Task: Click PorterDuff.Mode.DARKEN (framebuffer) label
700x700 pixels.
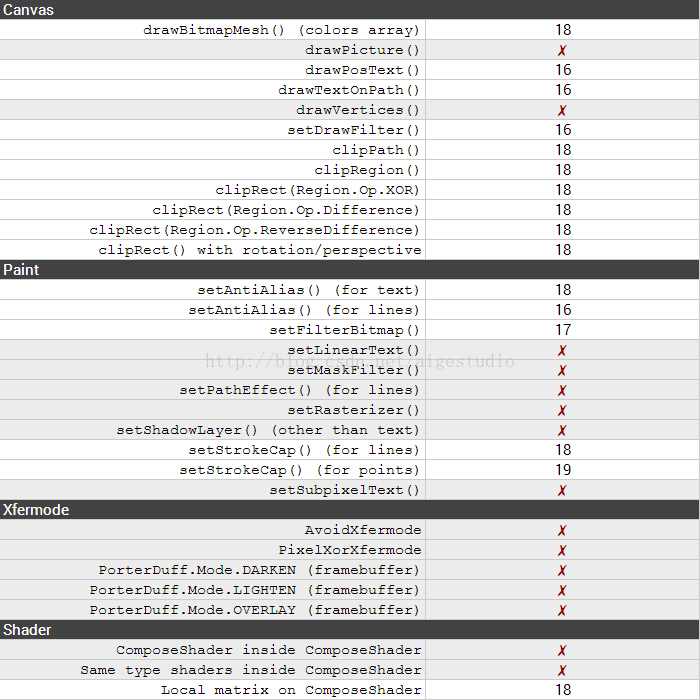Action: click(259, 571)
